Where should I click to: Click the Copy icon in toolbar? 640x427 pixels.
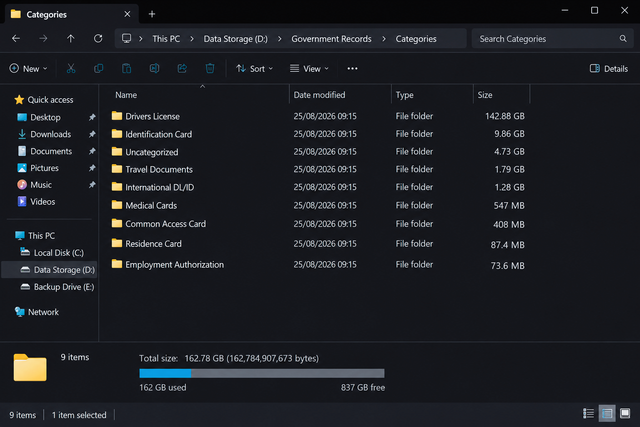point(98,69)
